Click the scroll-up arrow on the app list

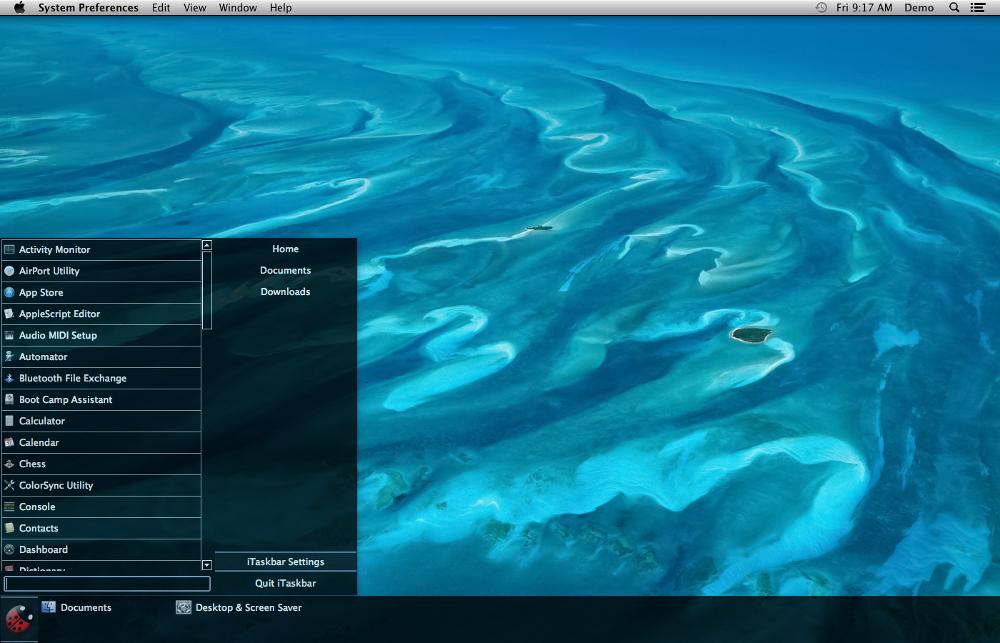coord(207,243)
